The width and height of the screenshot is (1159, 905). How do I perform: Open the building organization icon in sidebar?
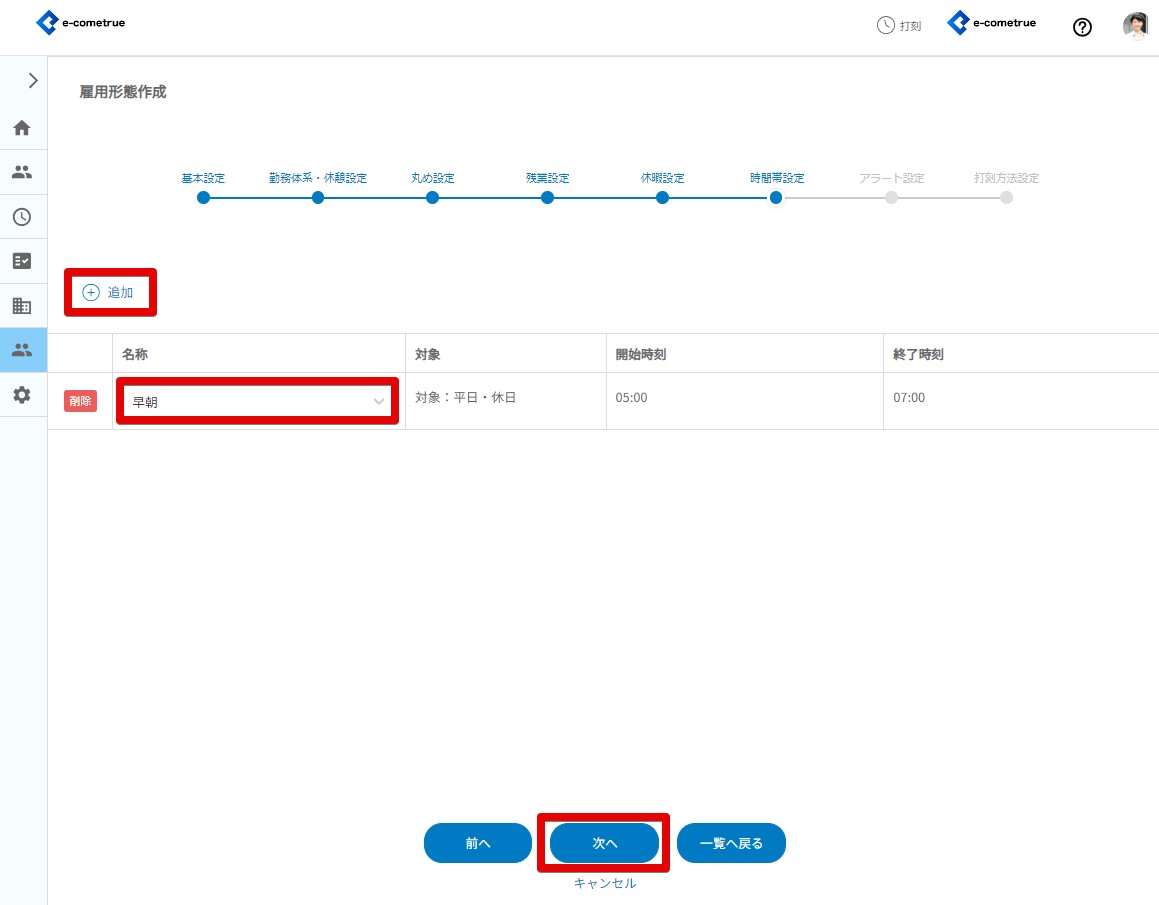pos(22,305)
